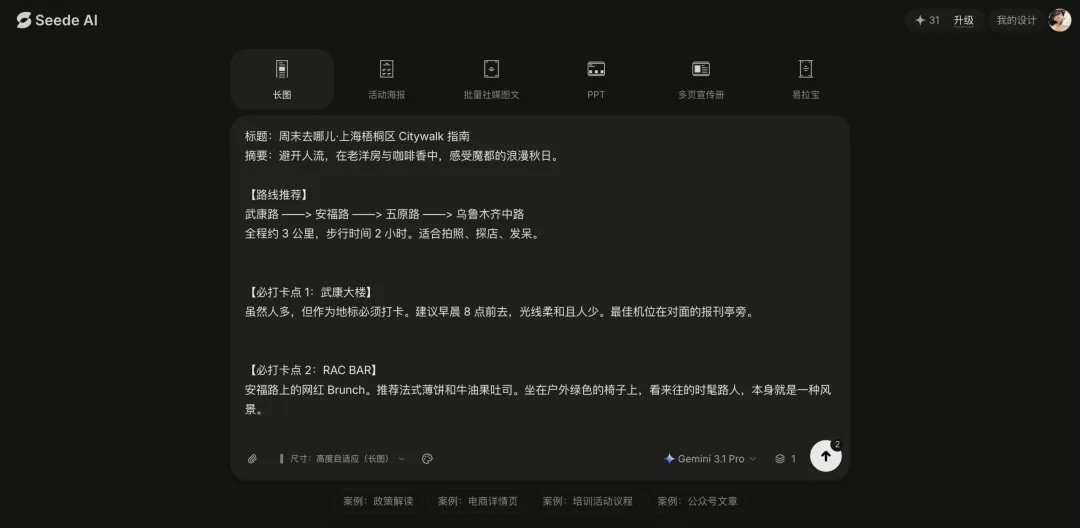Click the 易拉宝 banner stand icon
This screenshot has height=528, width=1080.
(x=805, y=69)
